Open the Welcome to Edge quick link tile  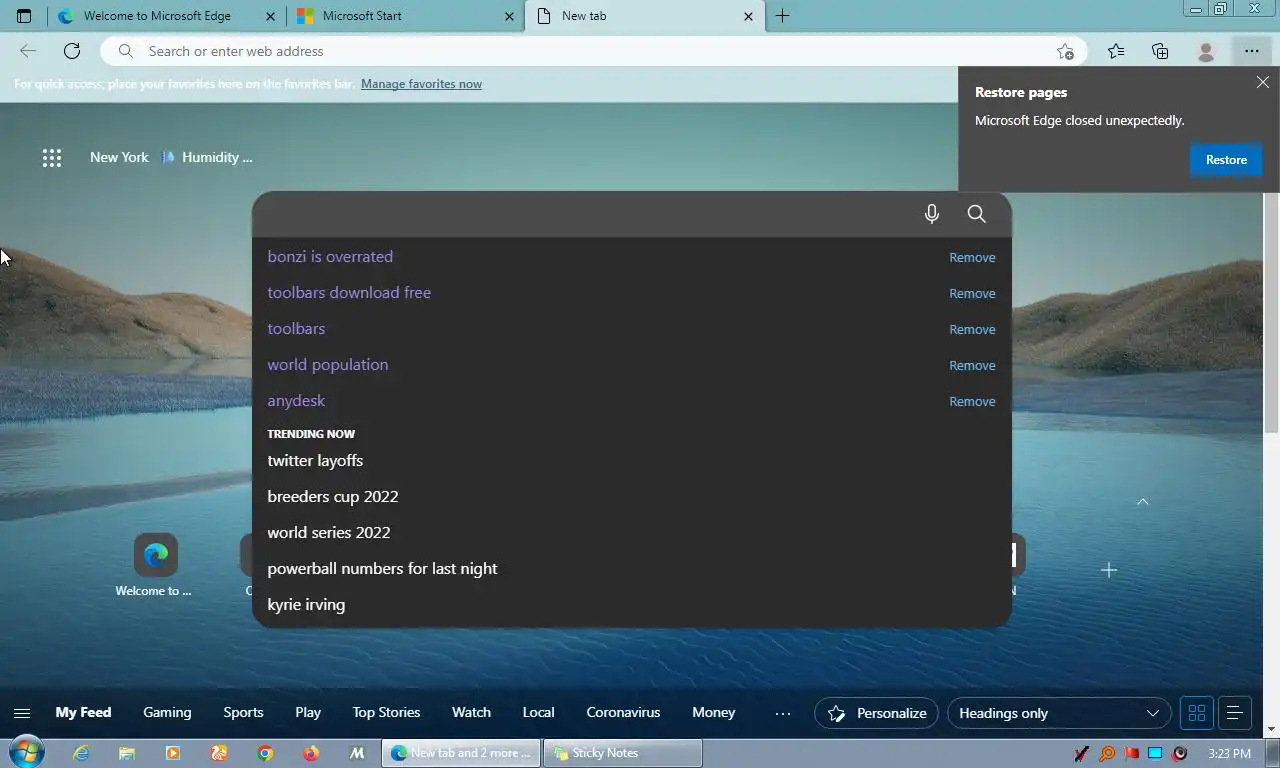coord(155,565)
